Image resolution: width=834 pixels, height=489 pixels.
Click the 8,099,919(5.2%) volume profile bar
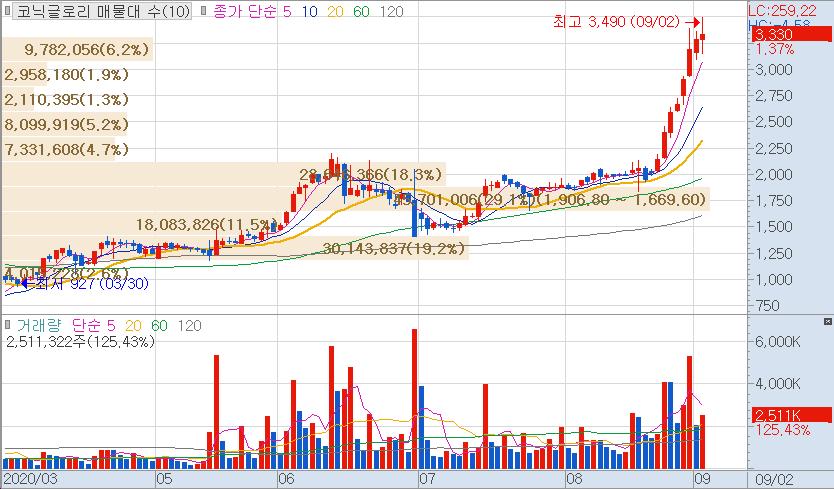click(x=66, y=125)
